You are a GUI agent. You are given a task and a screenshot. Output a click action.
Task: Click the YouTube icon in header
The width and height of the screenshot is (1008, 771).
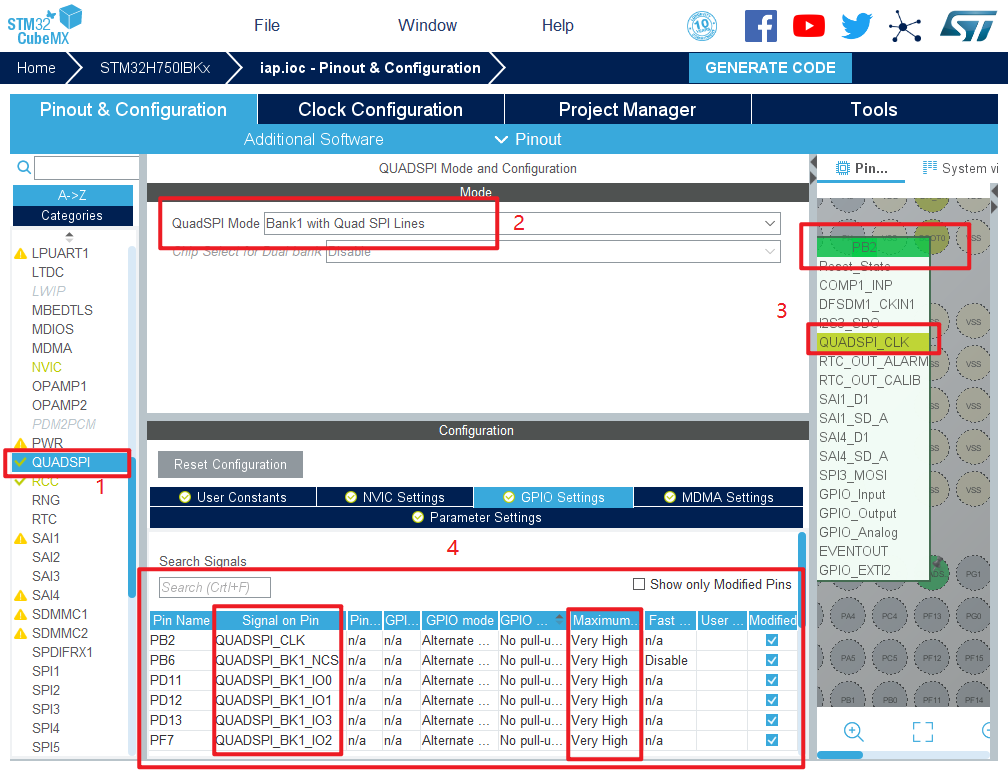coord(808,26)
